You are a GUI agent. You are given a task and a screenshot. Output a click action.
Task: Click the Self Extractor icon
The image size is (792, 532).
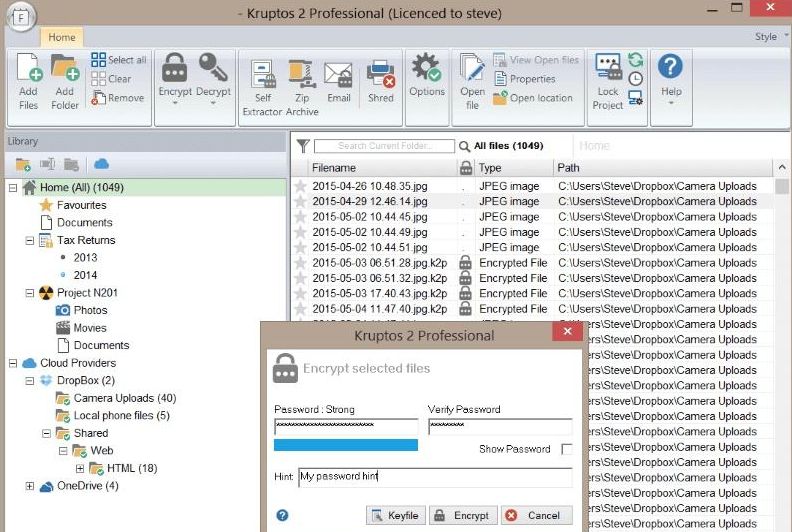[x=263, y=74]
